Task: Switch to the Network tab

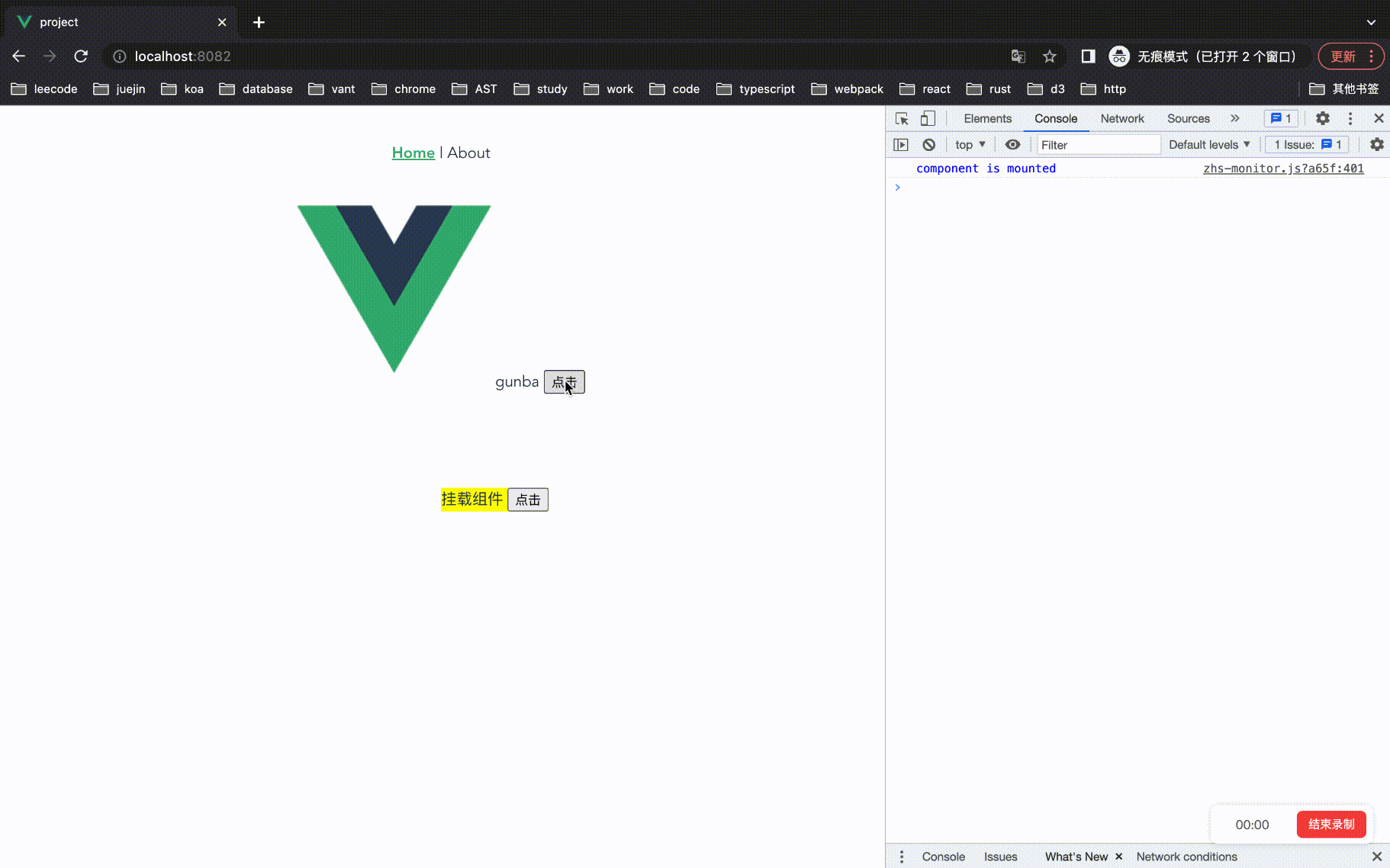Action: [1121, 118]
